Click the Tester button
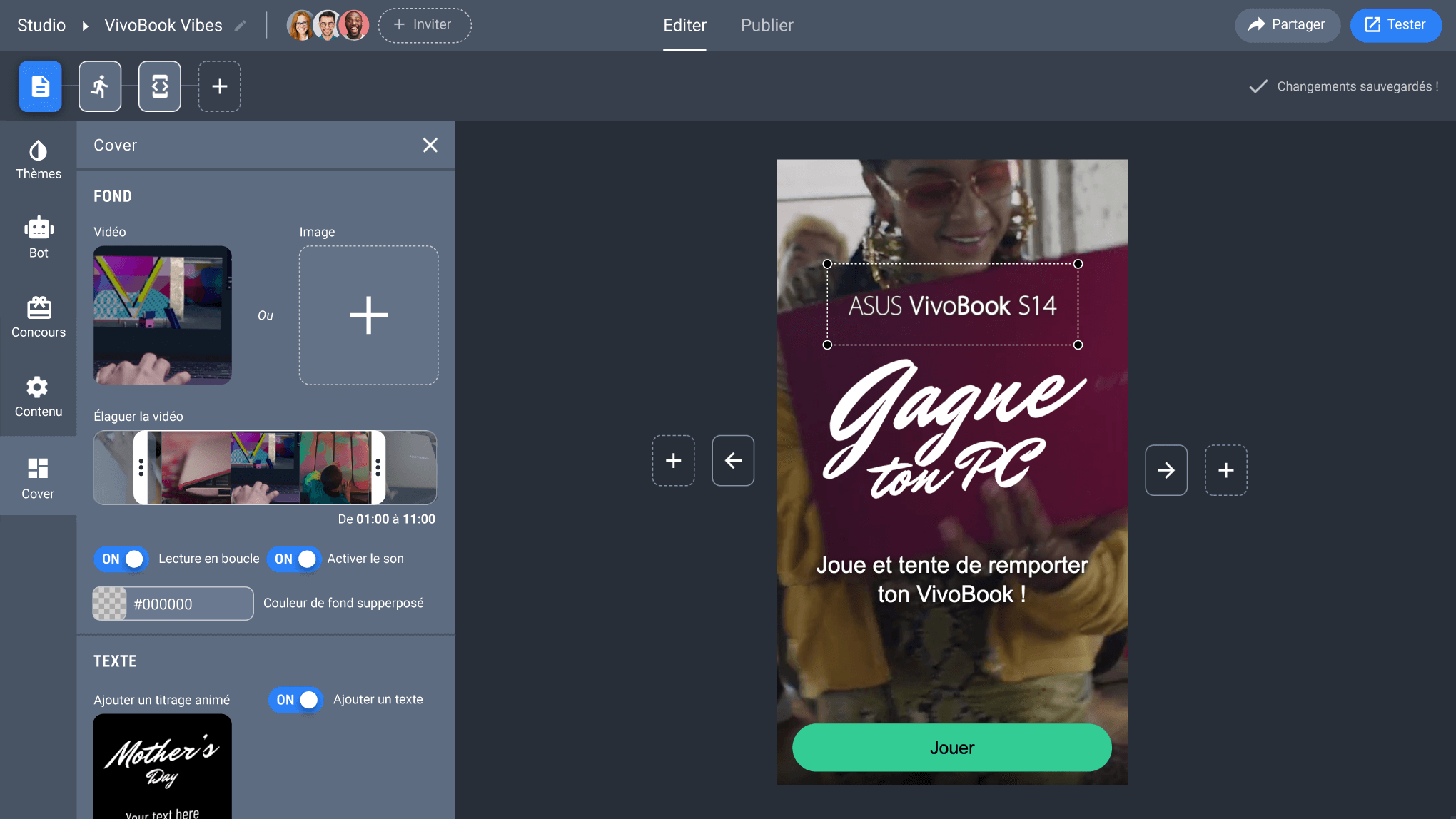Image resolution: width=1456 pixels, height=819 pixels. pyautogui.click(x=1395, y=25)
